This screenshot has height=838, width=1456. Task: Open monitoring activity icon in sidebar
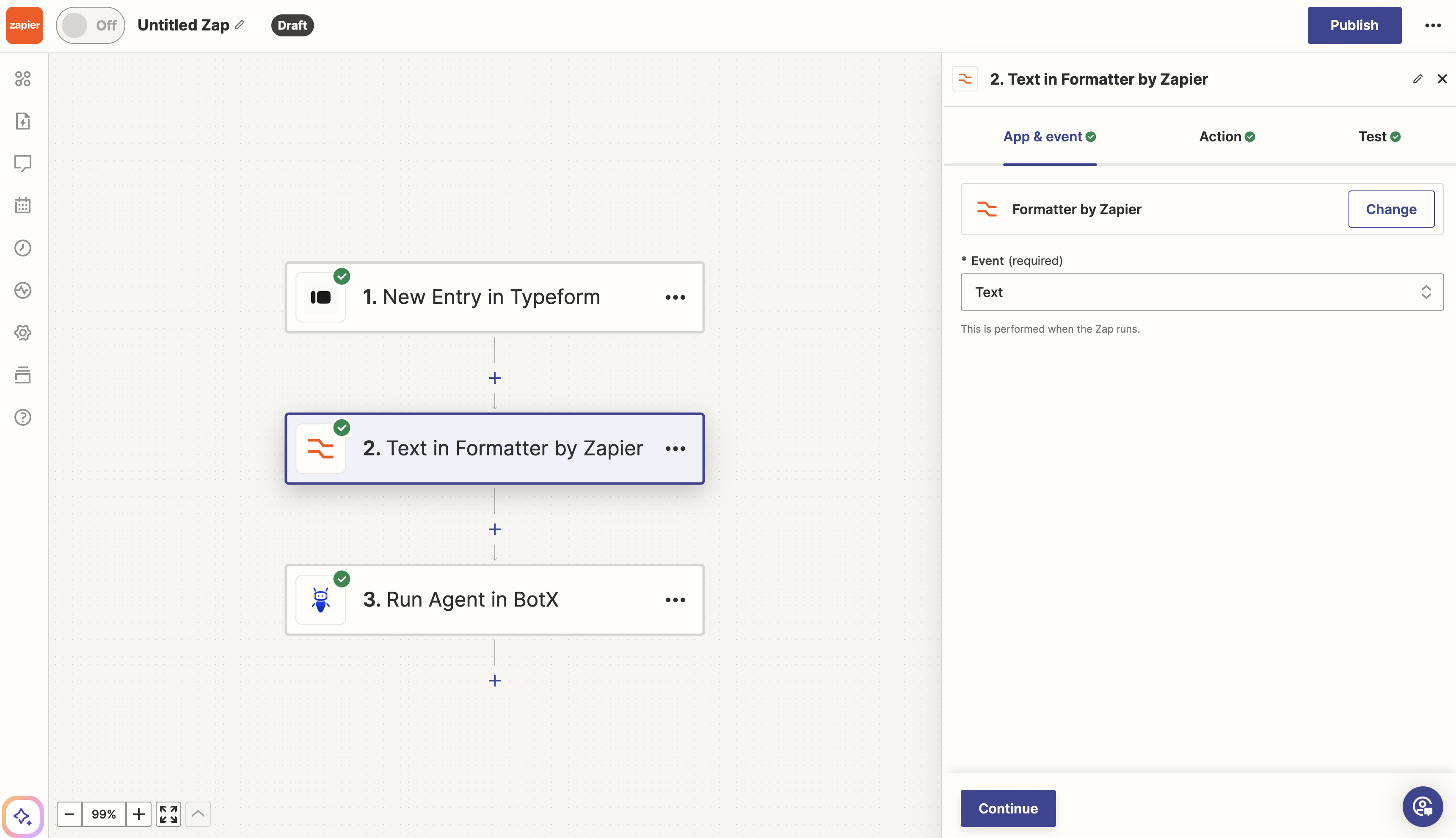pos(23,290)
